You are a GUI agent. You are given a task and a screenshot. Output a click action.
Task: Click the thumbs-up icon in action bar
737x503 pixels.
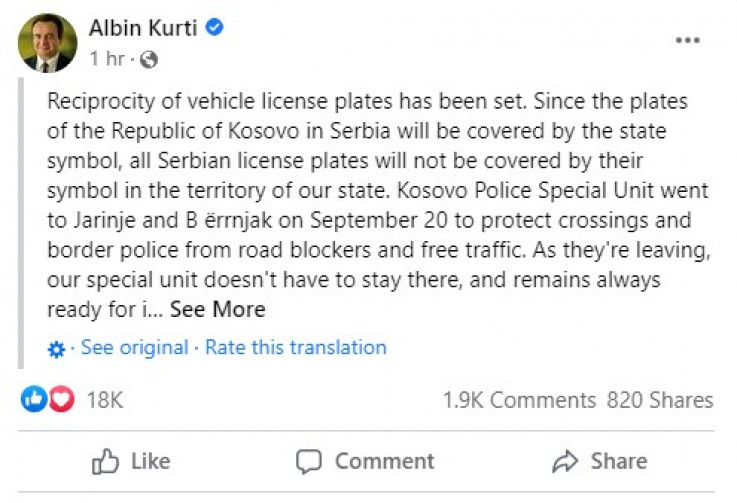tap(106, 461)
